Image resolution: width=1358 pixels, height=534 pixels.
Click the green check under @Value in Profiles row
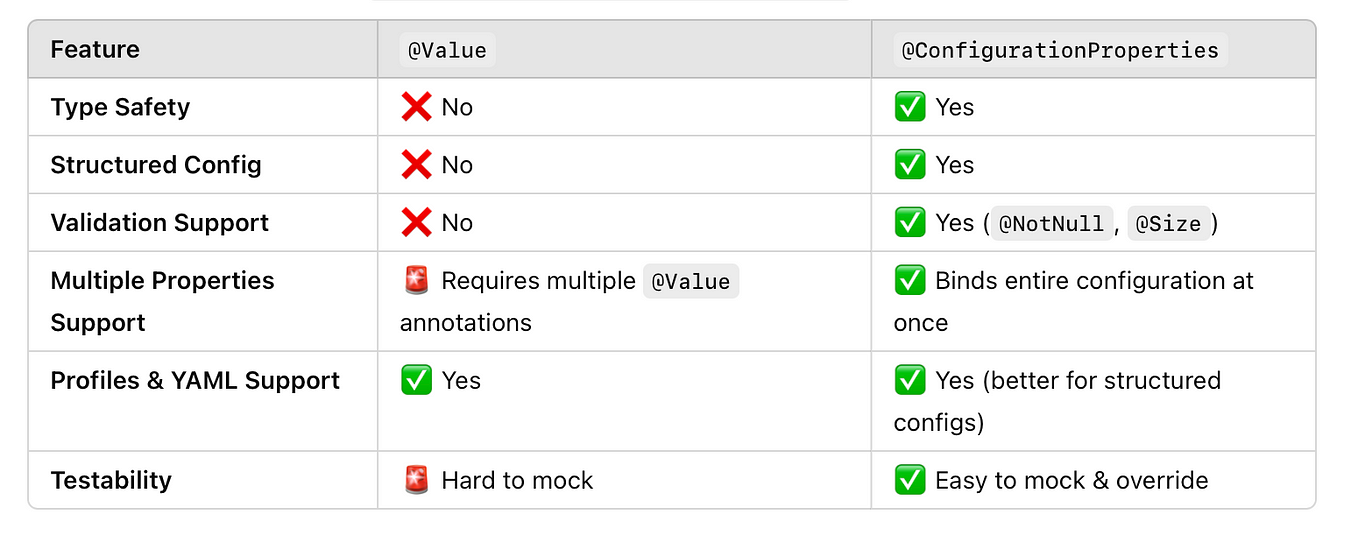(x=416, y=381)
